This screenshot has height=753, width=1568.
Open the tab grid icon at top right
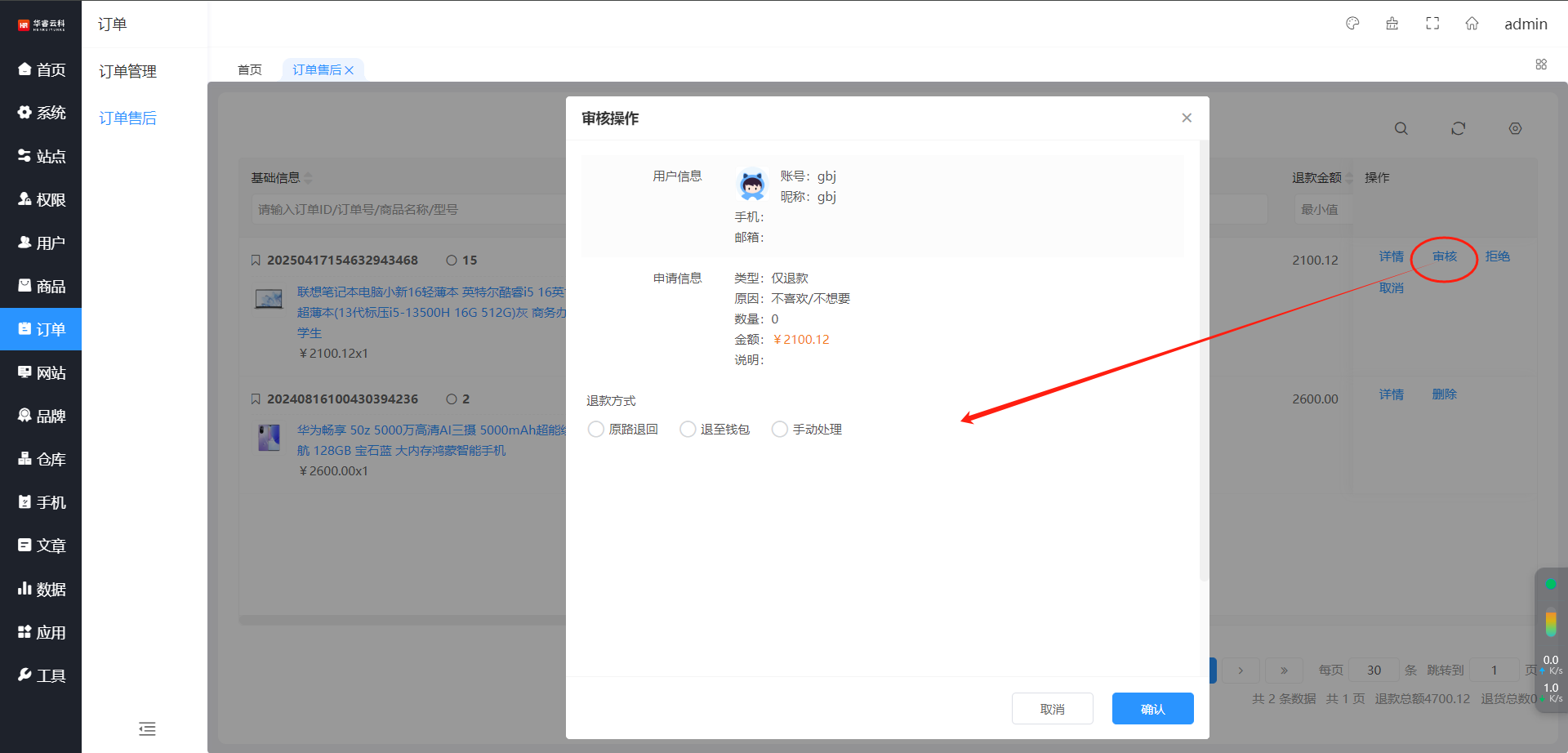(1541, 65)
